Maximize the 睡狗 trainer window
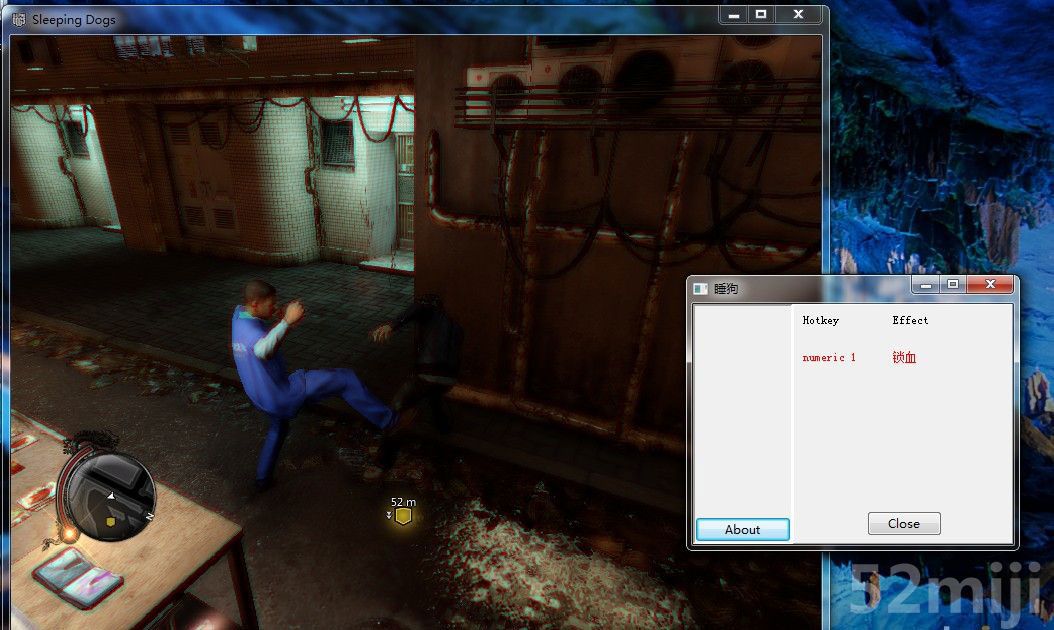The width and height of the screenshot is (1054, 630). point(953,285)
